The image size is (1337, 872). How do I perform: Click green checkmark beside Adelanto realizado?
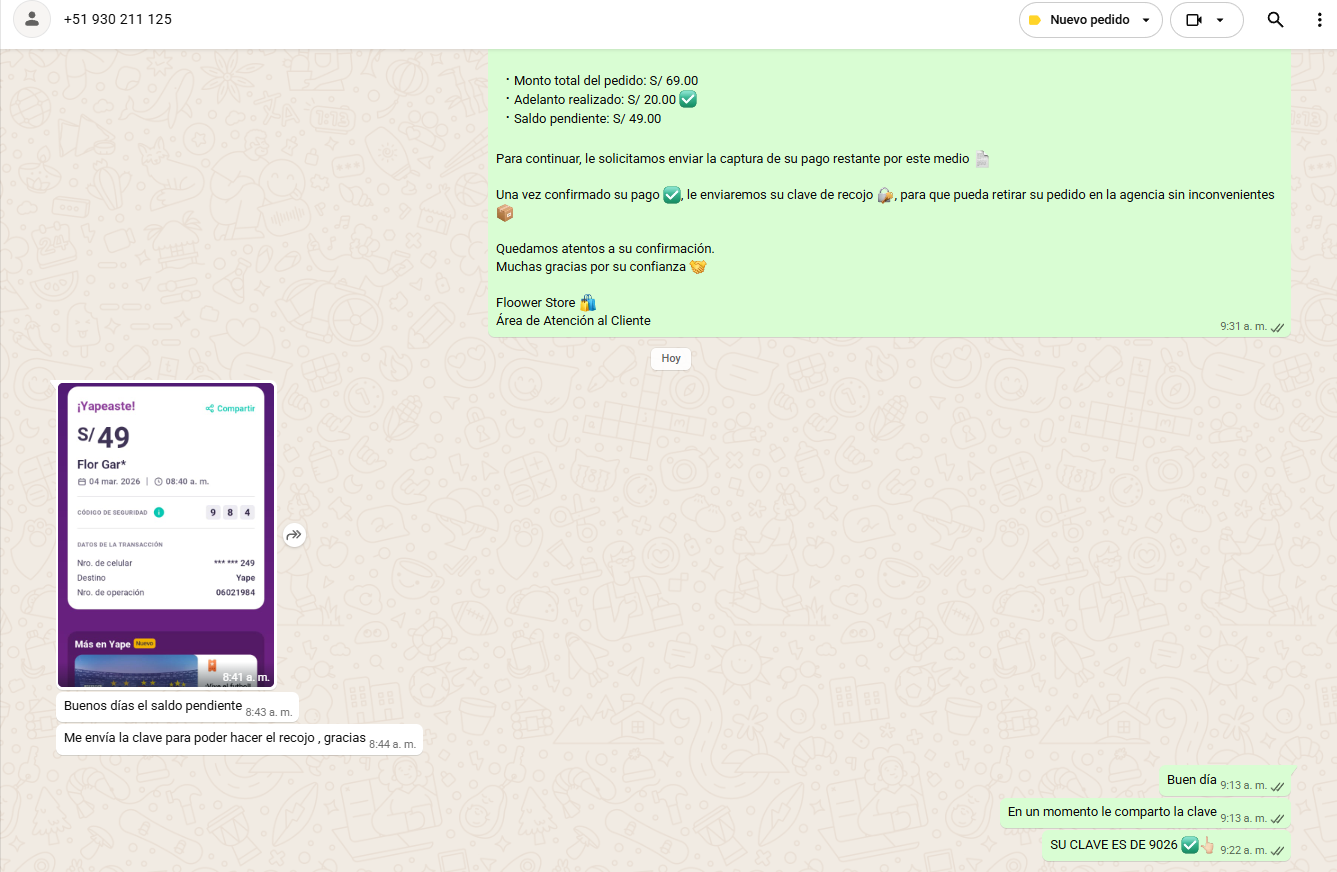687,99
